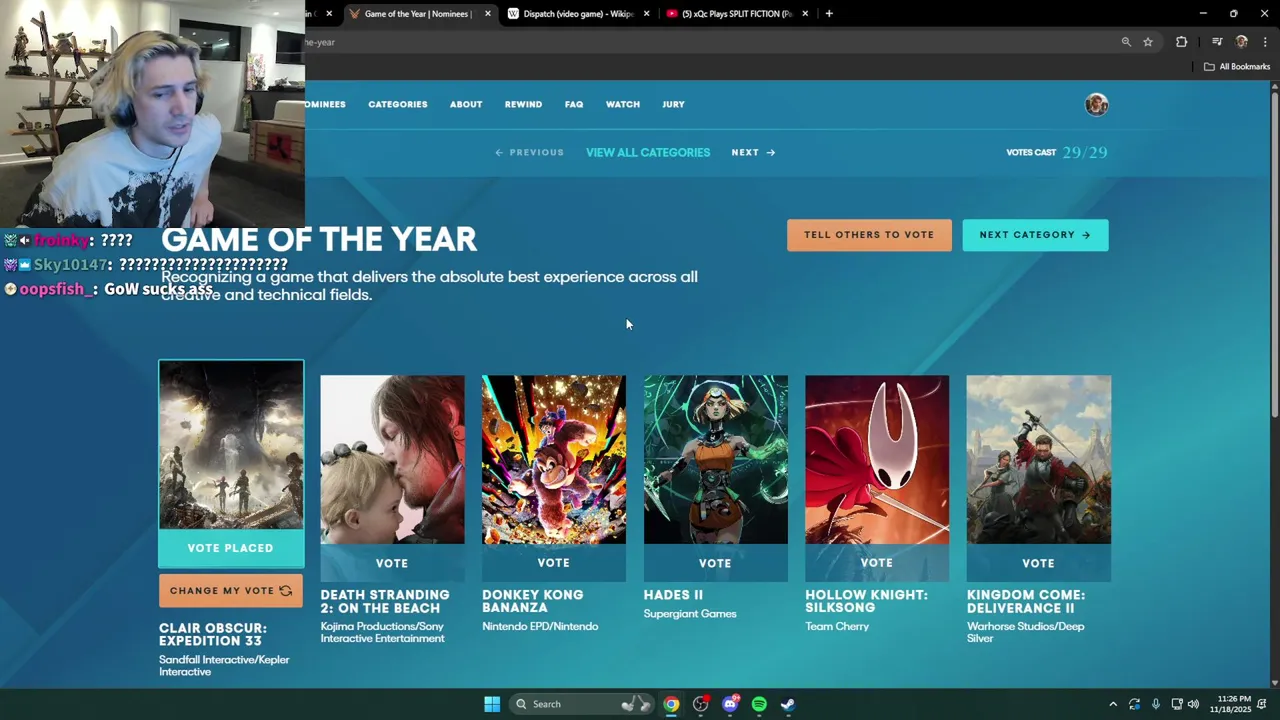The width and height of the screenshot is (1280, 720).
Task: Open the volume speaker tray icon
Action: (1193, 704)
